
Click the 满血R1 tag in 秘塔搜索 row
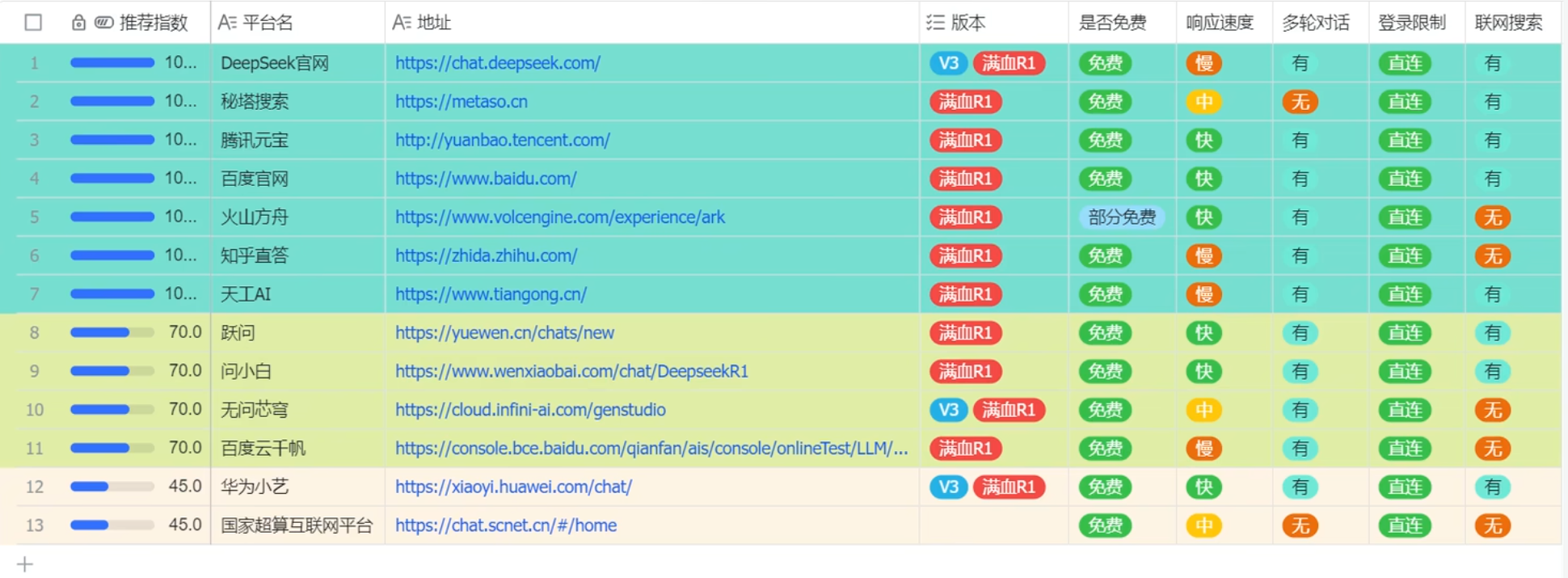pyautogui.click(x=966, y=102)
